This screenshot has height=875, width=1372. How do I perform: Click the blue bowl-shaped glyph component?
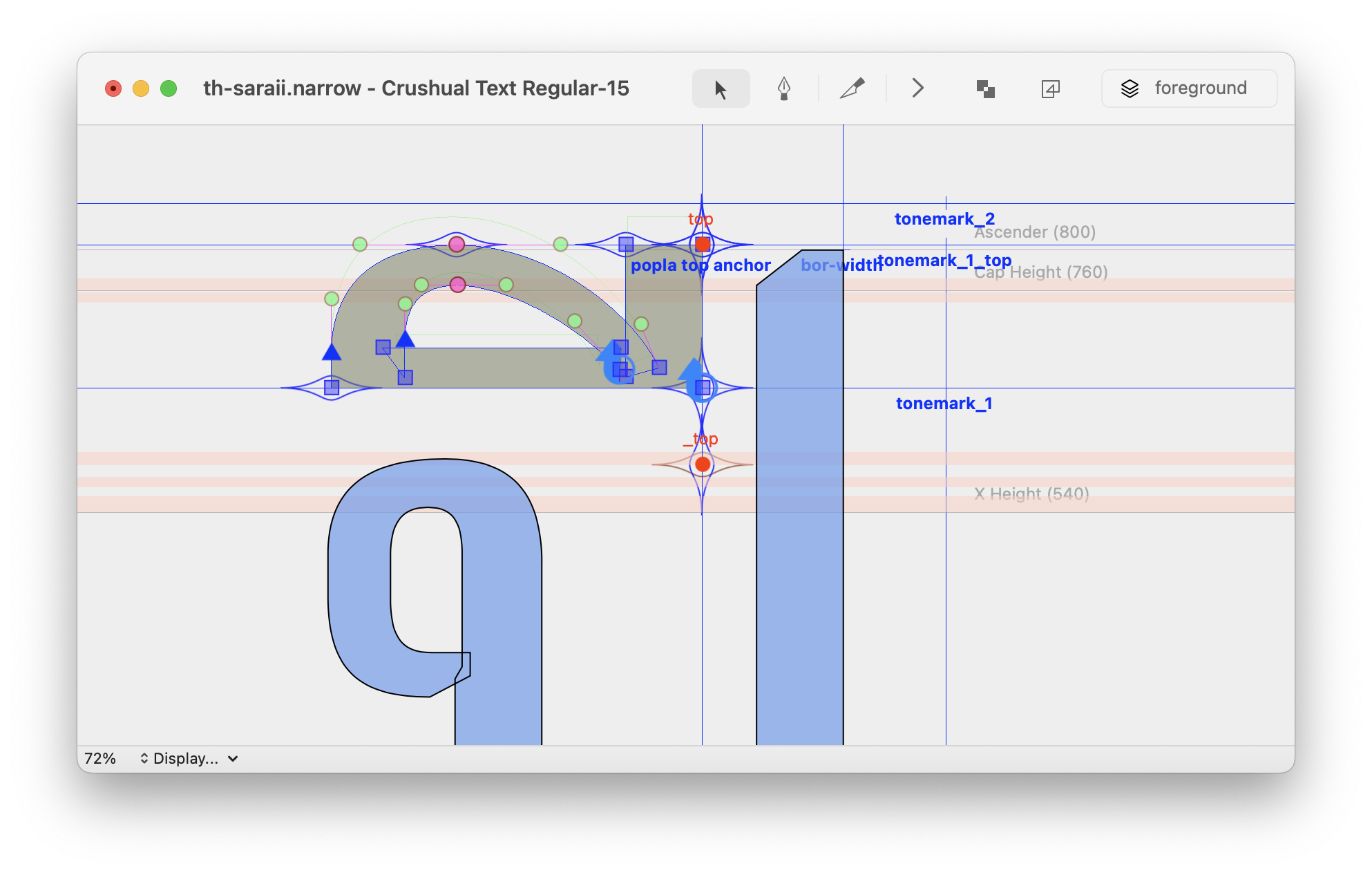[359, 587]
